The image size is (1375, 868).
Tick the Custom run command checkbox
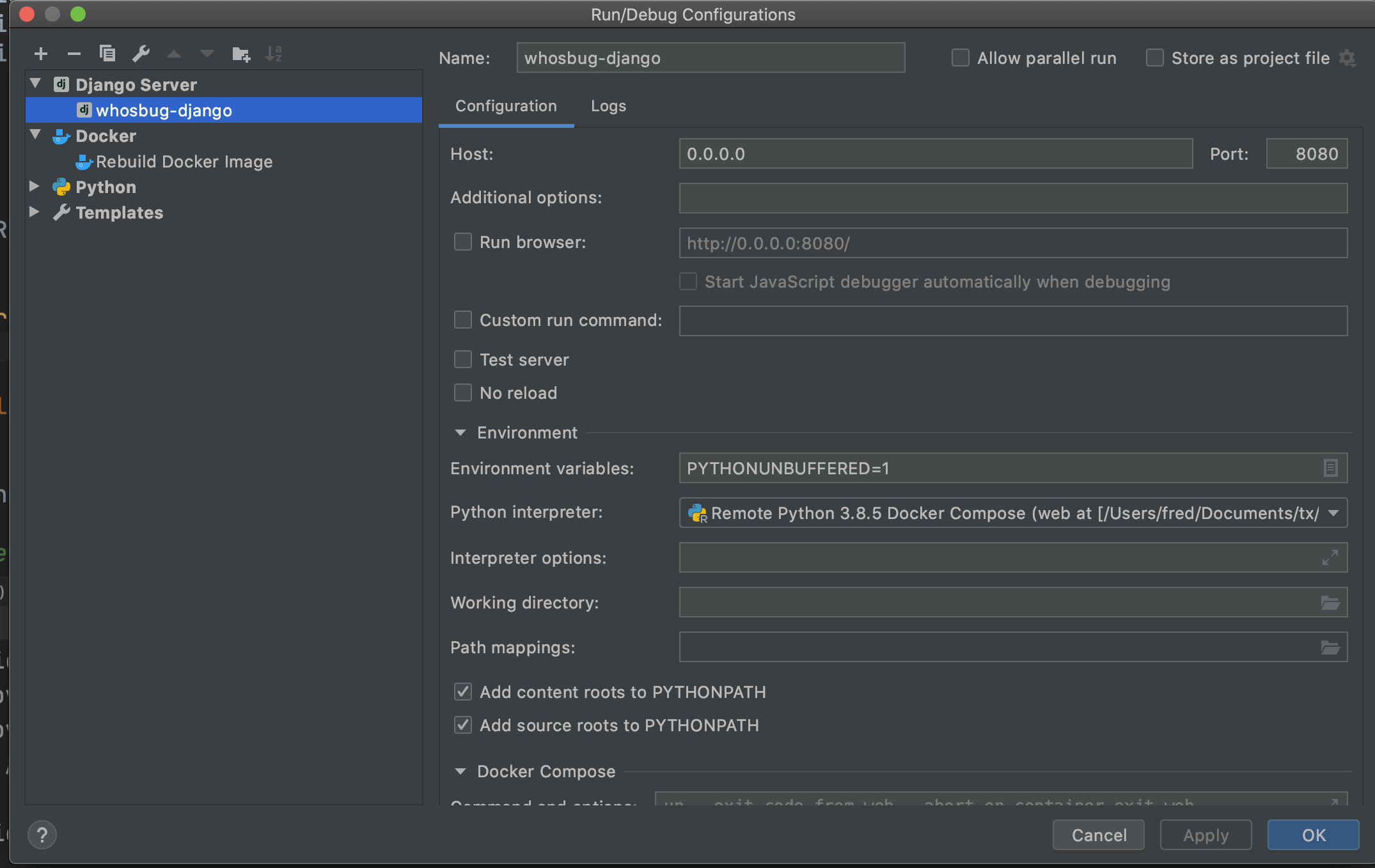pyautogui.click(x=462, y=320)
